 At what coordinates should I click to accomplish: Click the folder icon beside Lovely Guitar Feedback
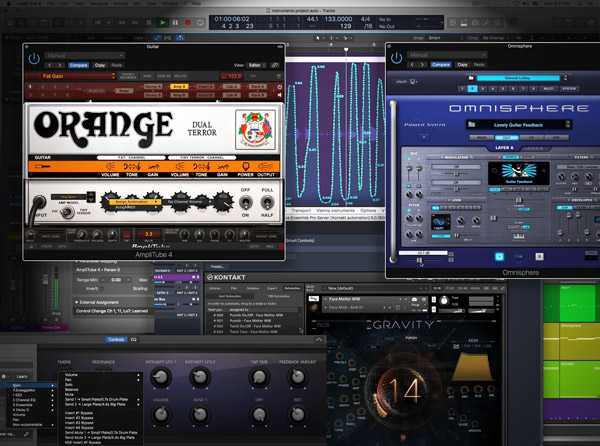(x=471, y=125)
